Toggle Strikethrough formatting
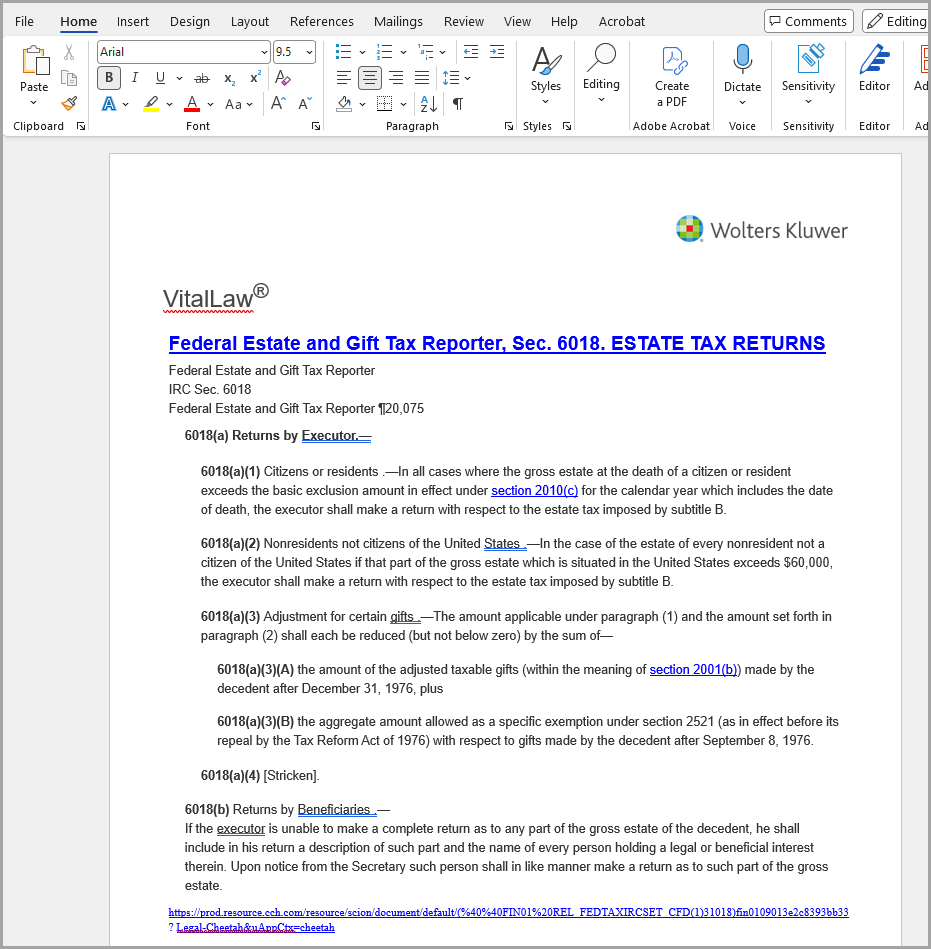 pyautogui.click(x=202, y=78)
